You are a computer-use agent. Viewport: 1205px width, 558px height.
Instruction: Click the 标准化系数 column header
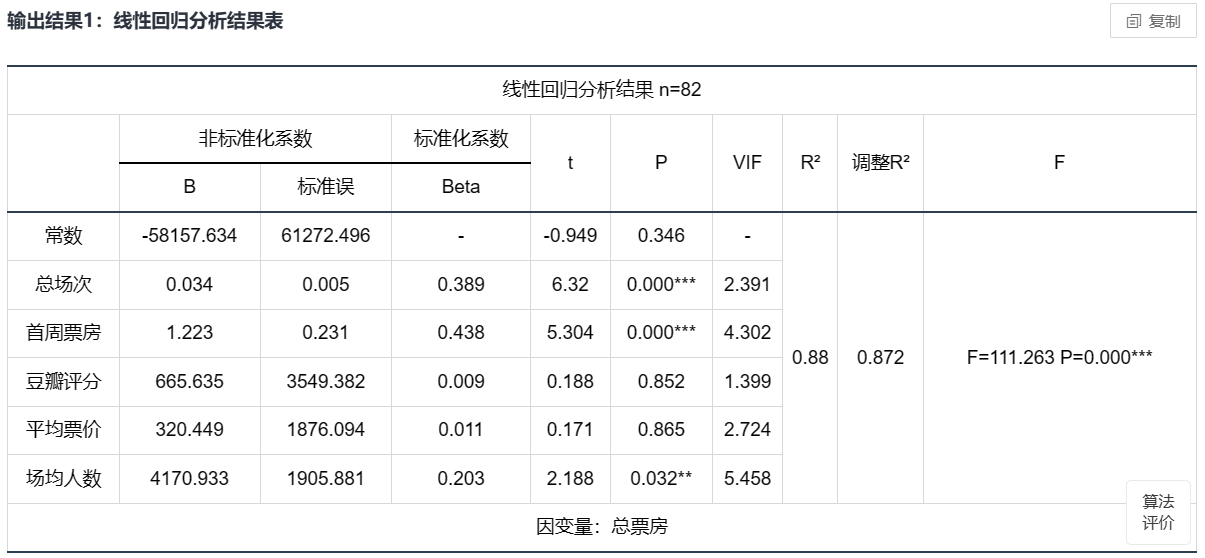(461, 139)
